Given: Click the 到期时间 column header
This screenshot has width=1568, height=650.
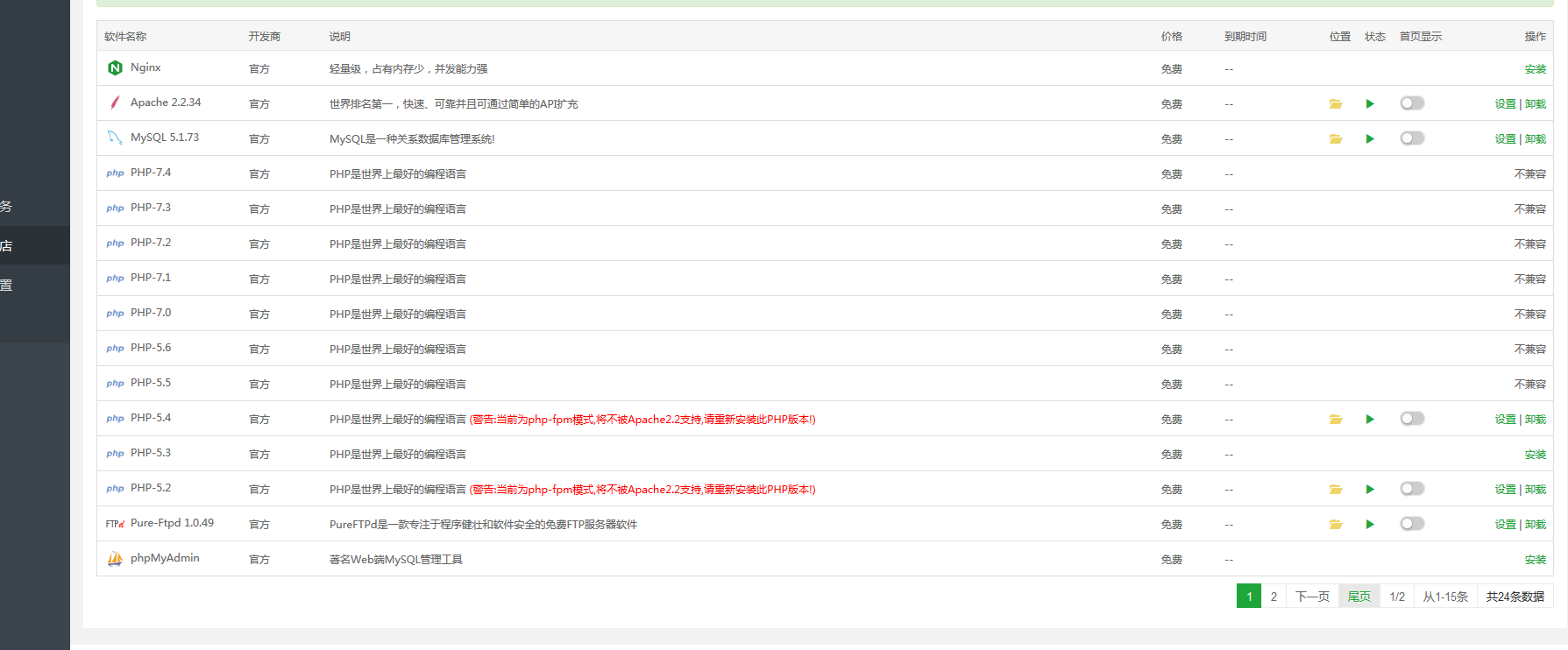Looking at the screenshot, I should (1245, 37).
